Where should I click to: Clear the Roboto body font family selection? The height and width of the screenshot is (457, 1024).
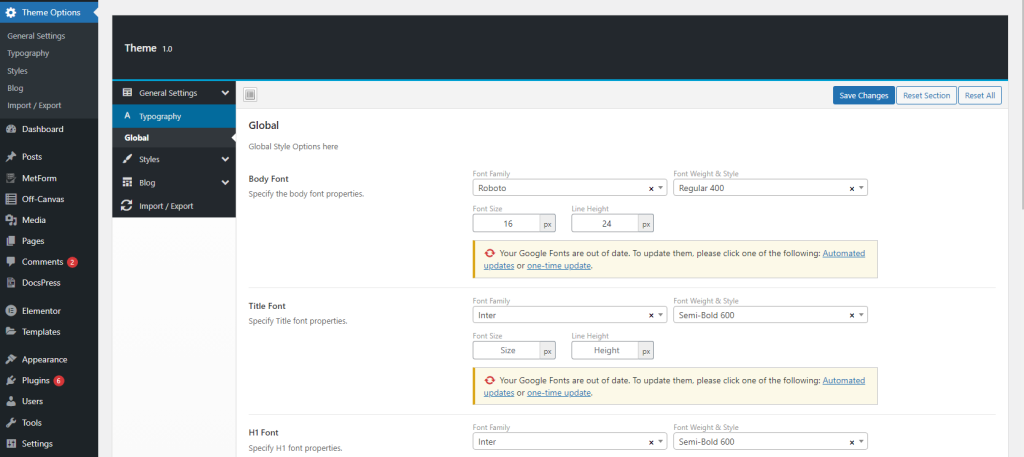[x=651, y=188]
